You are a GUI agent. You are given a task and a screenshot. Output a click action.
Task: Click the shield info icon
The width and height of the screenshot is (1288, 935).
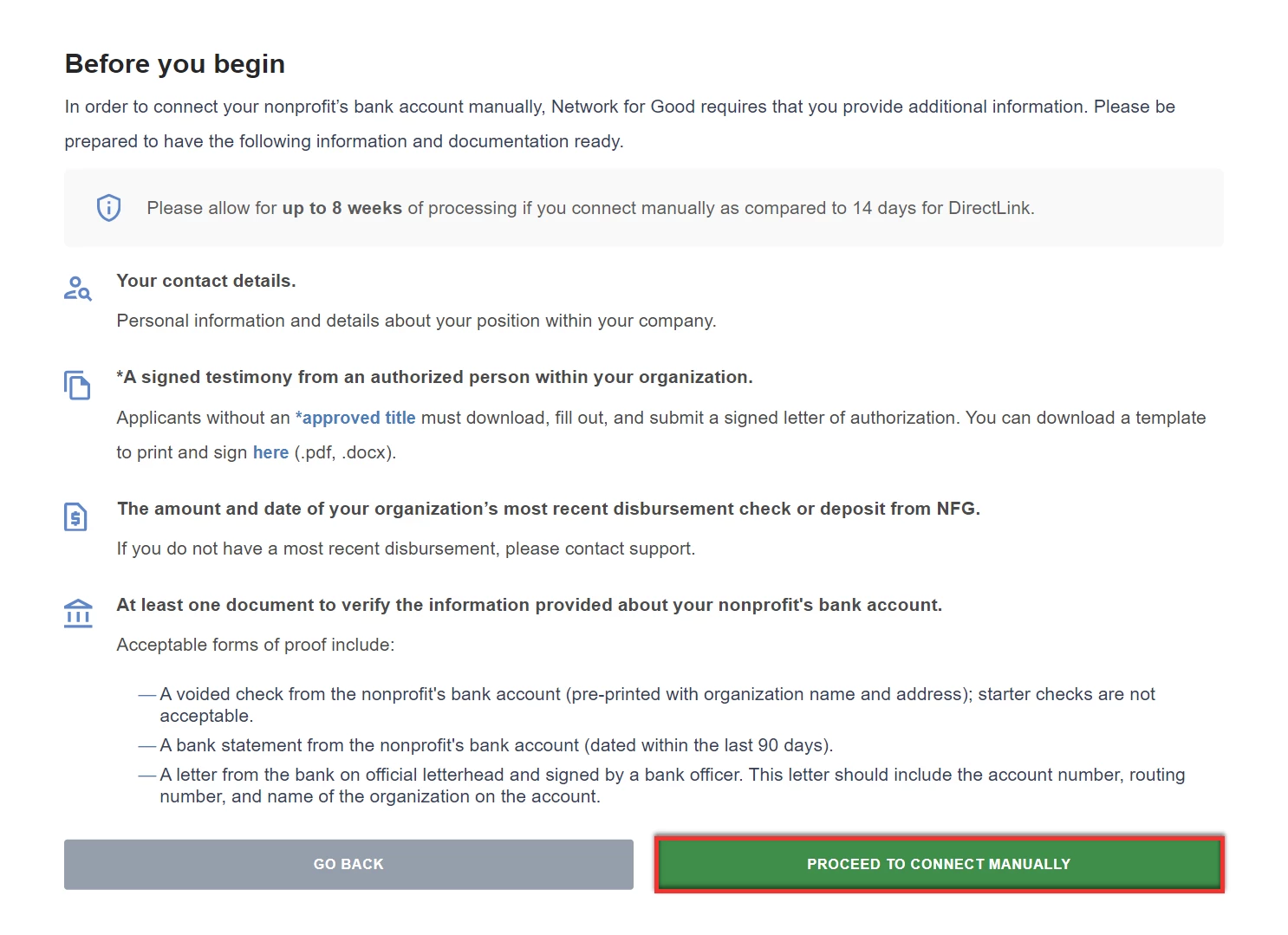[x=107, y=207]
